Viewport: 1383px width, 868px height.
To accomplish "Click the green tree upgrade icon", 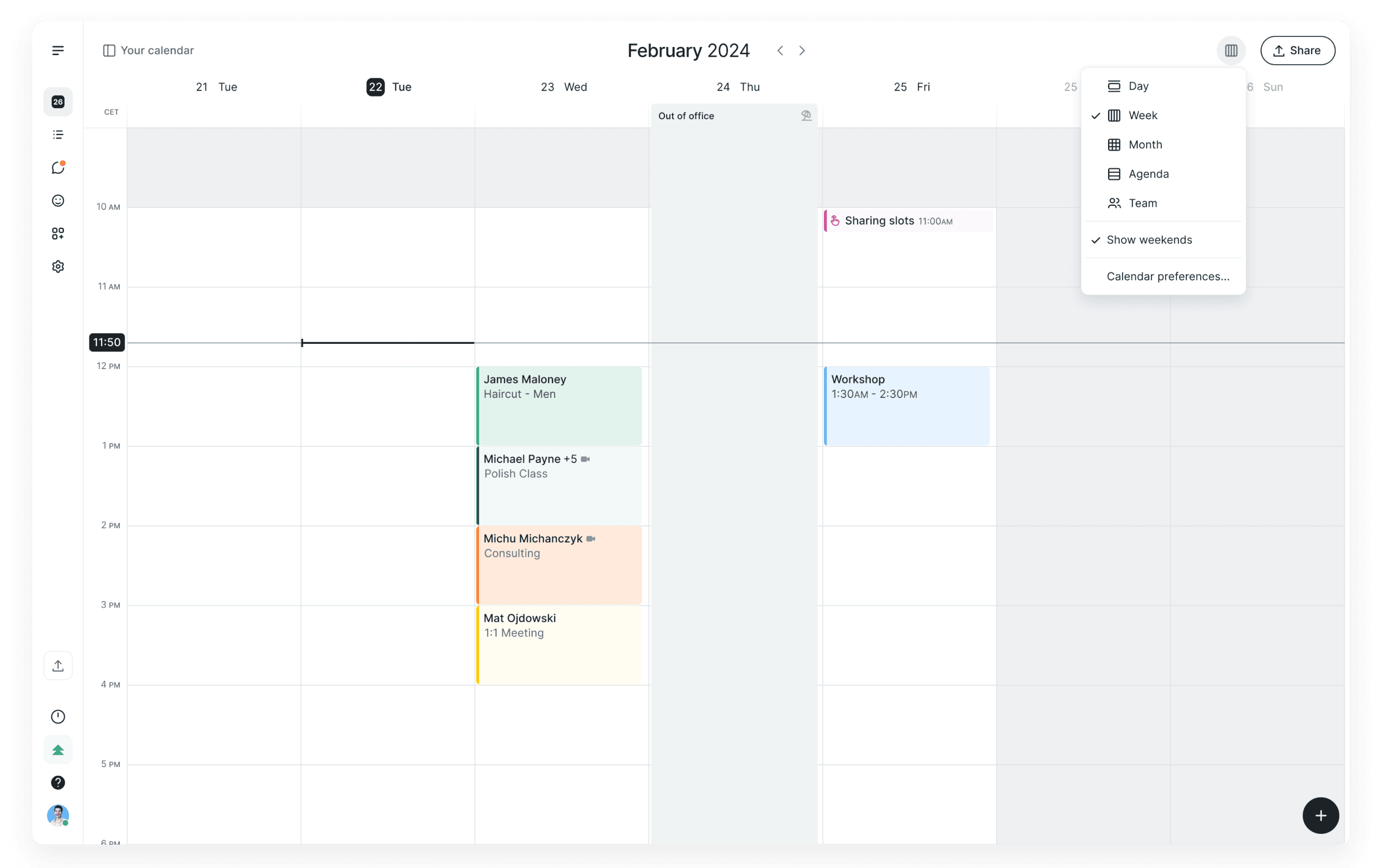I will [58, 750].
